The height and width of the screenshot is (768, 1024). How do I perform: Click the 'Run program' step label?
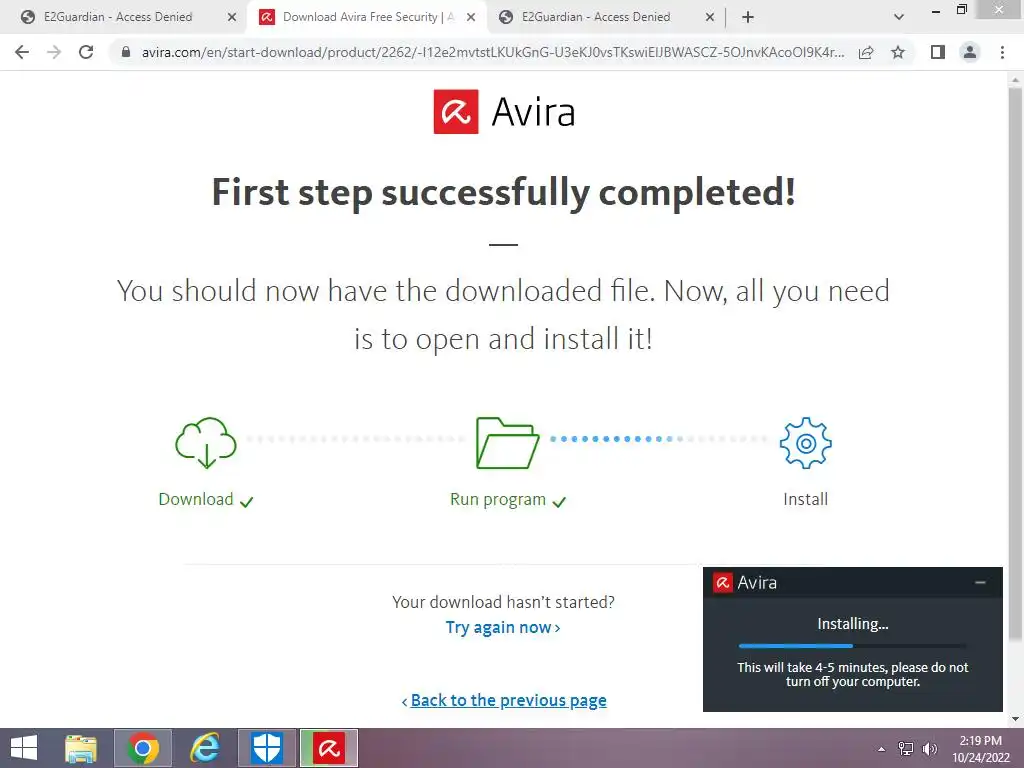498,500
